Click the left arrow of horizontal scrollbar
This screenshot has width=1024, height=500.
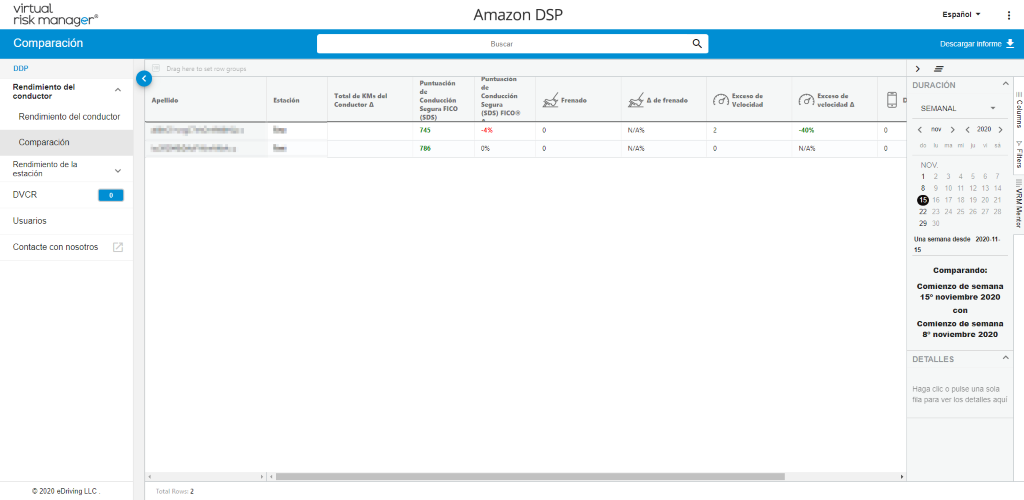click(272, 477)
